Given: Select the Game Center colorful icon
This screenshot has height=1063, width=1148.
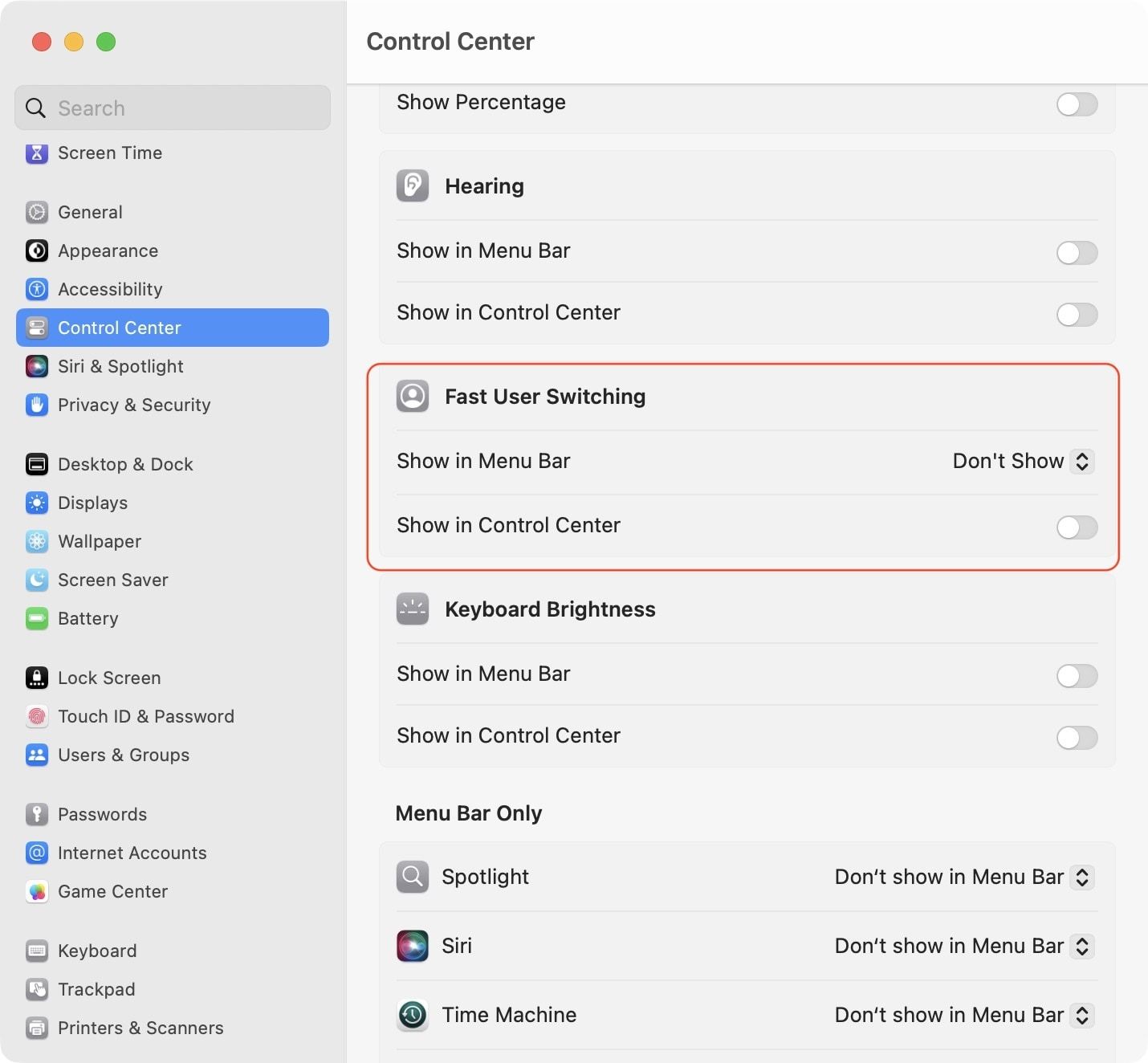Looking at the screenshot, I should pos(37,891).
